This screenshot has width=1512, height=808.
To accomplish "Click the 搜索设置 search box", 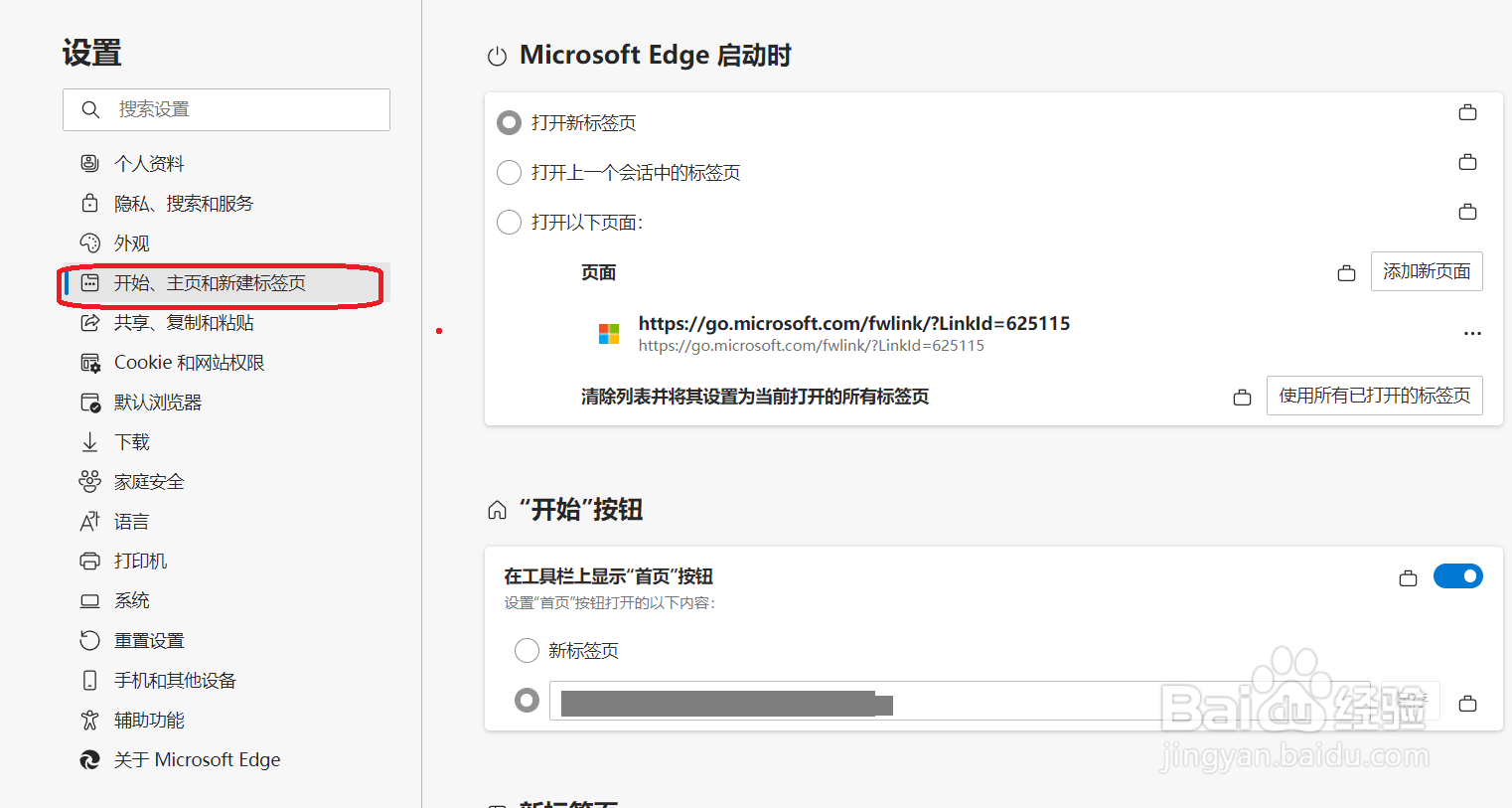I will click(x=227, y=109).
